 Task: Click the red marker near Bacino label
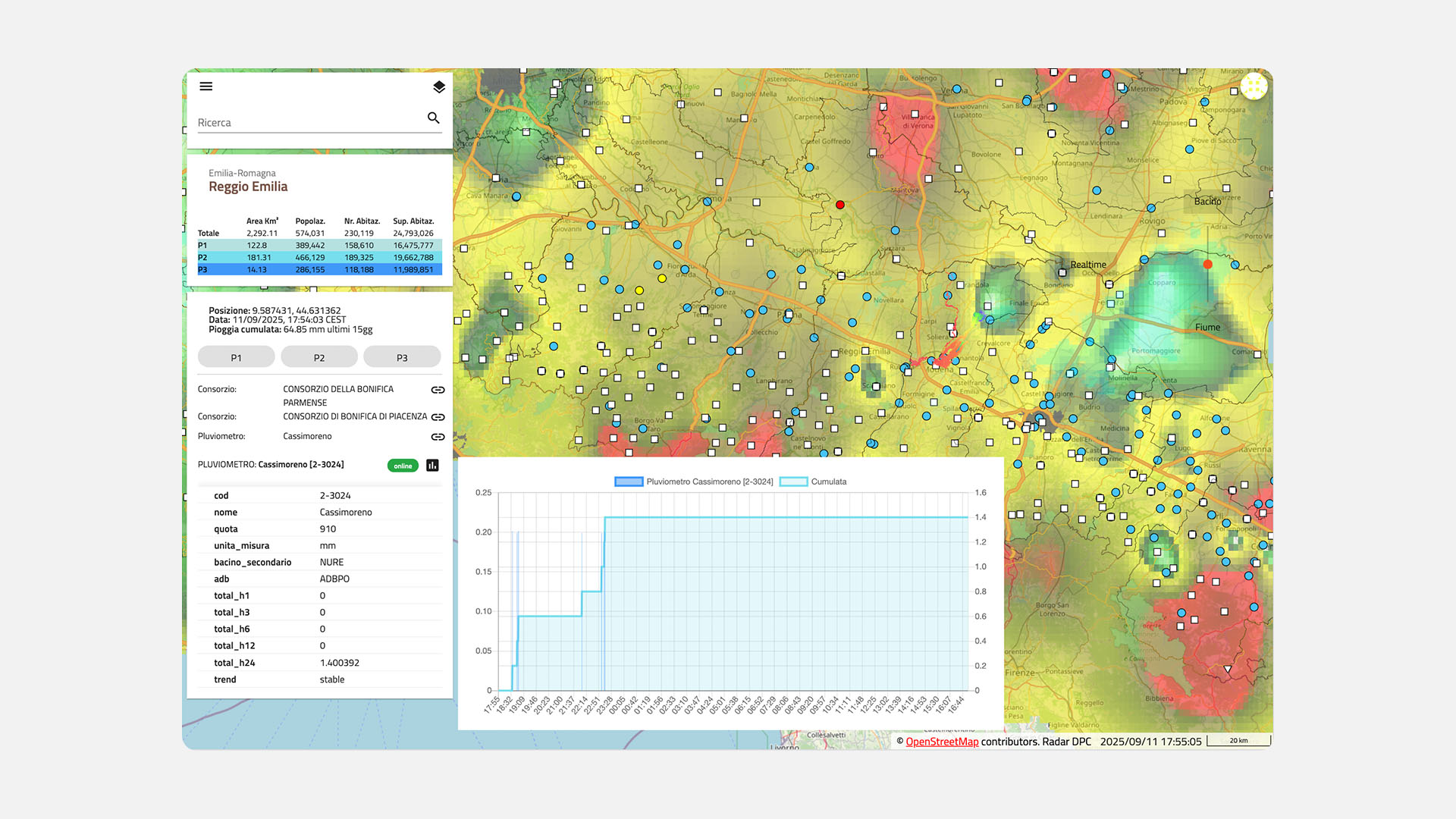point(1207,265)
